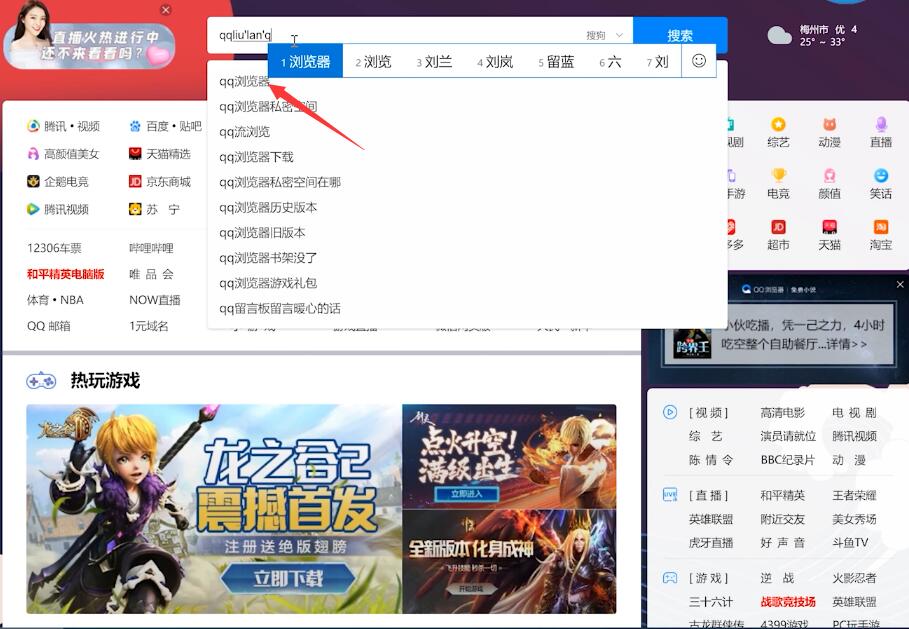Image resolution: width=909 pixels, height=629 pixels.
Task: Choose suggestion qq浏览器旧版本
Action: click(262, 232)
